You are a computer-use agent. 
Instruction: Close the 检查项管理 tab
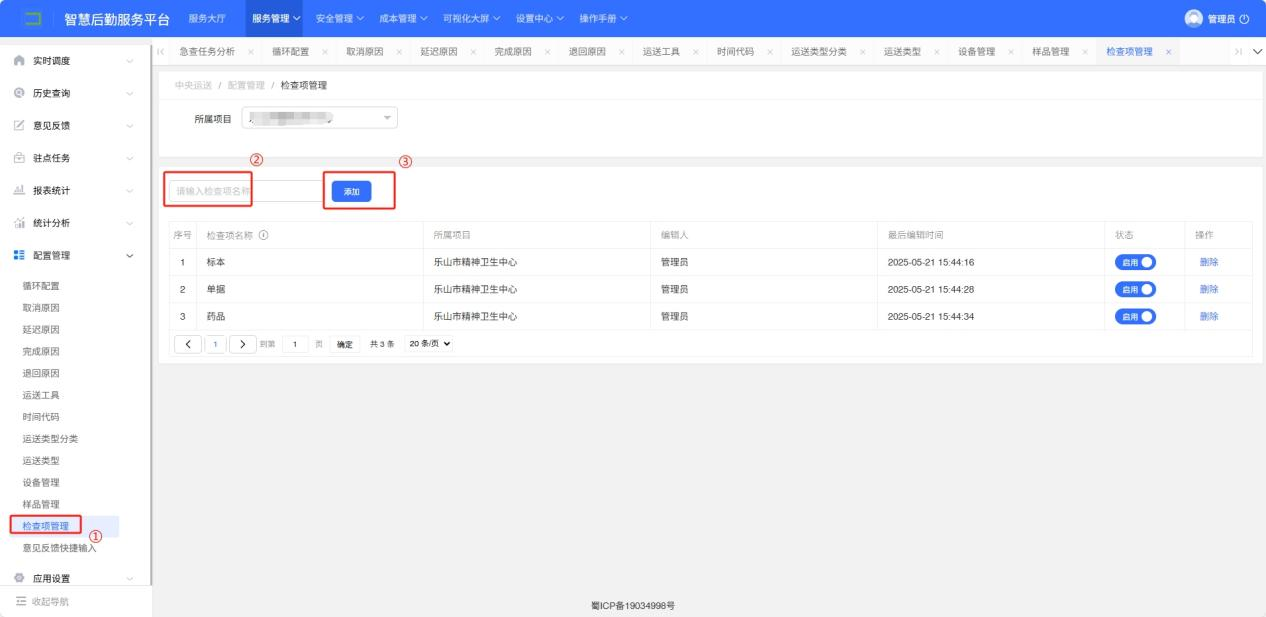coord(1168,52)
